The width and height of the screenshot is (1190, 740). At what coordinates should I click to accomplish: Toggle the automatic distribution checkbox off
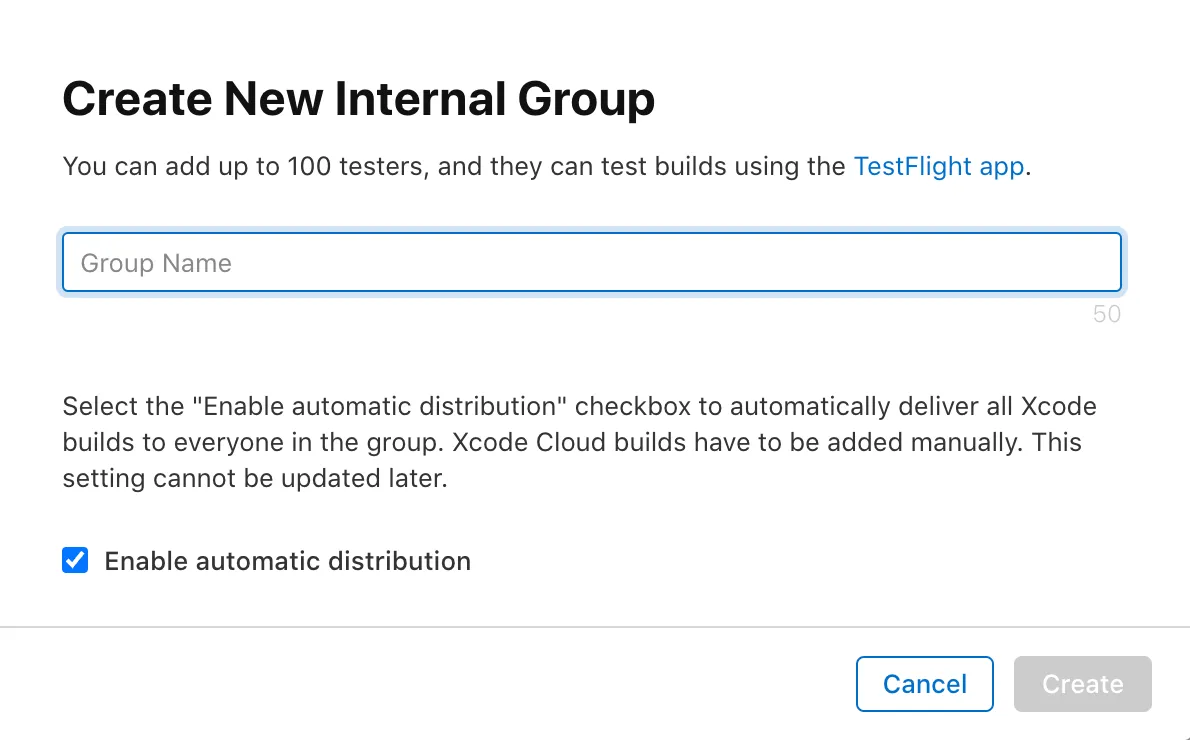[x=75, y=561]
